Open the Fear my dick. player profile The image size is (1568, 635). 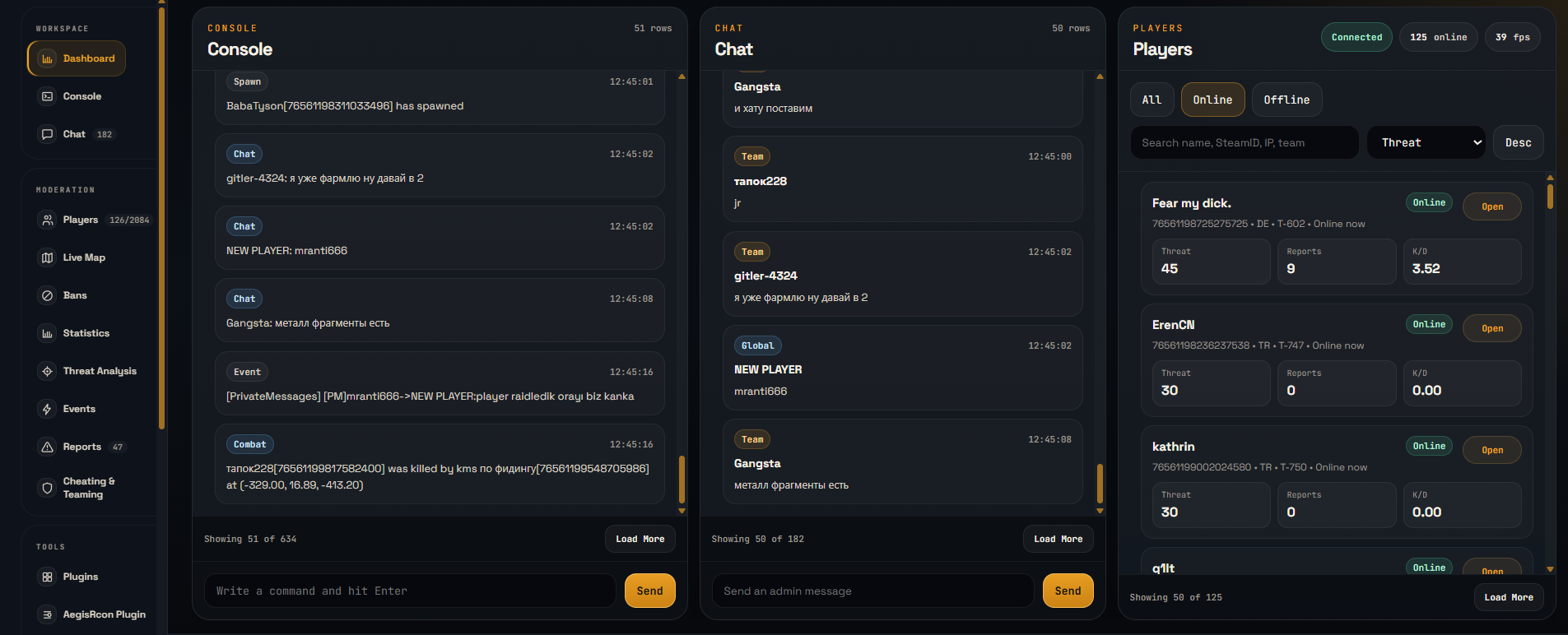[1491, 206]
